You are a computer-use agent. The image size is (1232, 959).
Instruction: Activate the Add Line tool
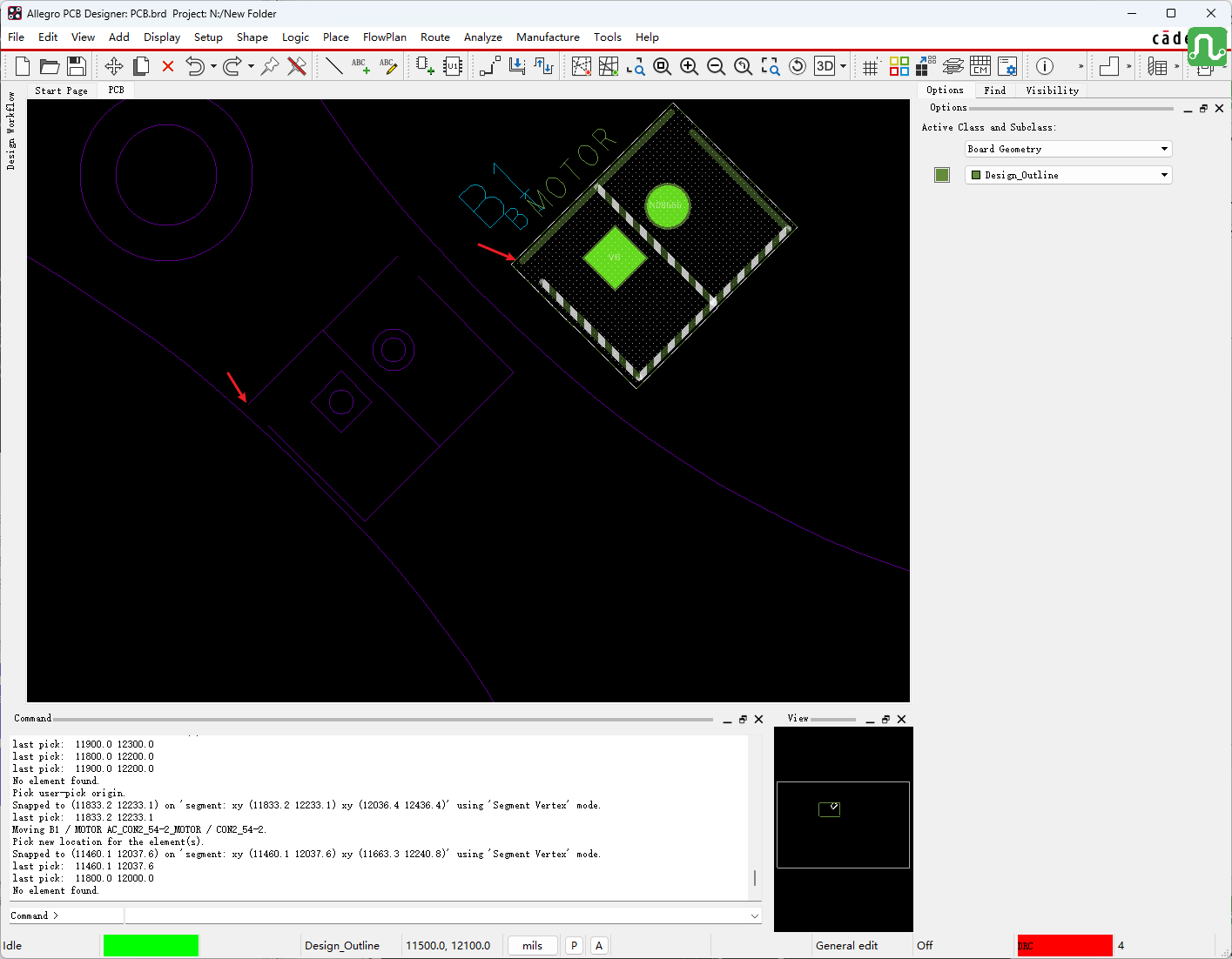333,66
